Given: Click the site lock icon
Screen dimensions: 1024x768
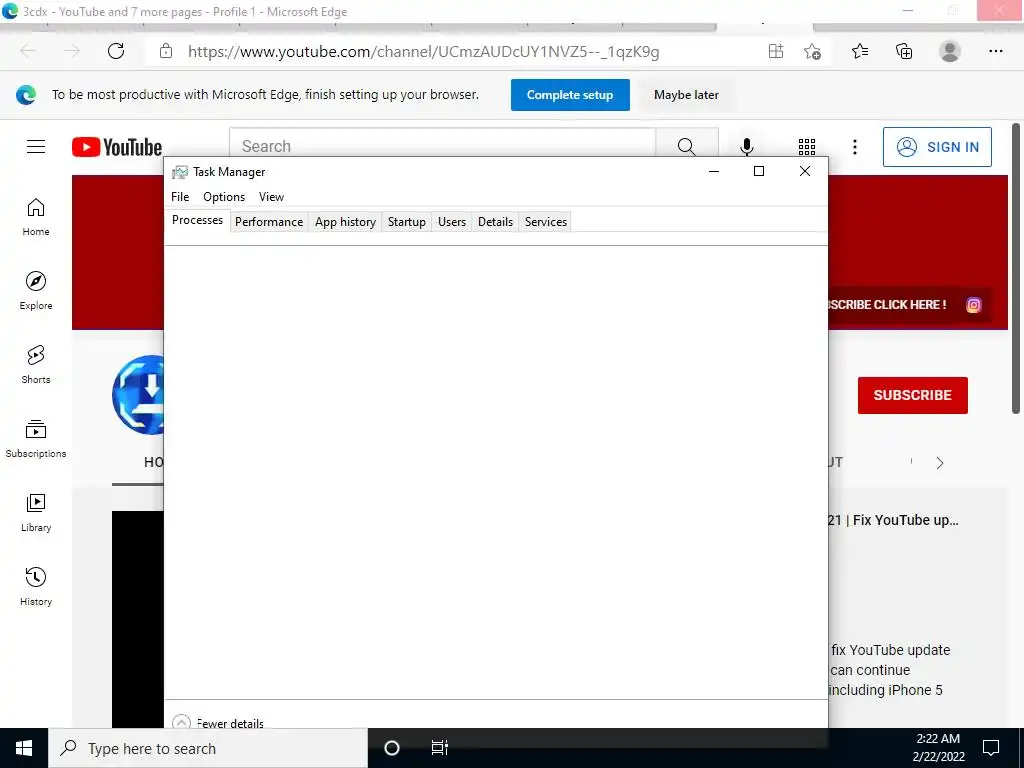Looking at the screenshot, I should click(x=166, y=52).
